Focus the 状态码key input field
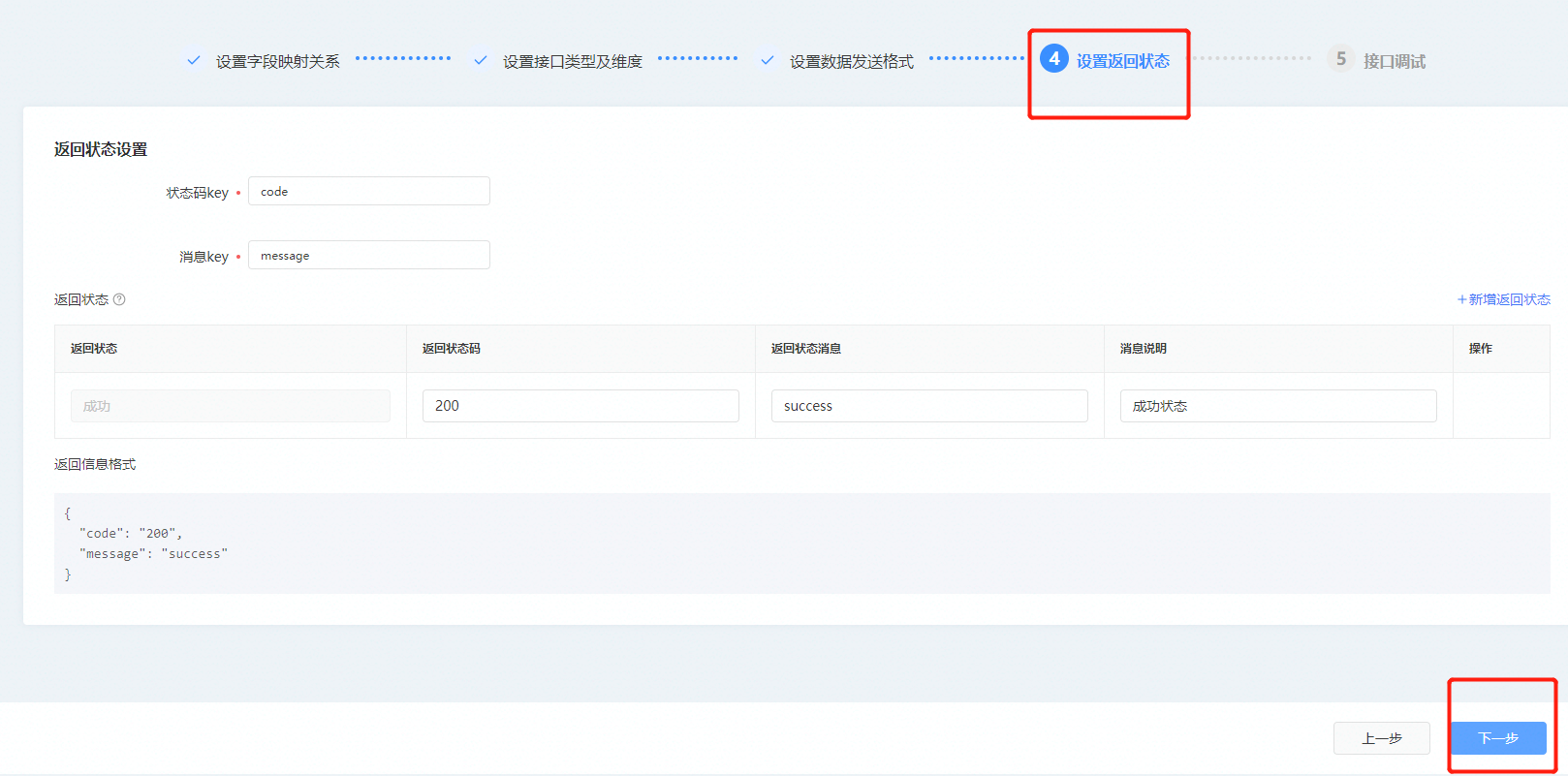Viewport: 1568px width, 776px height. coord(369,191)
